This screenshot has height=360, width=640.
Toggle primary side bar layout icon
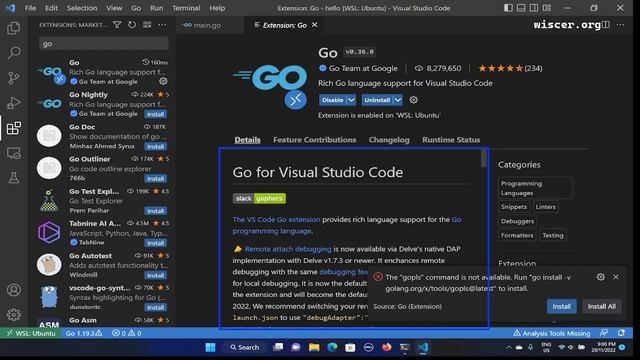pos(508,8)
